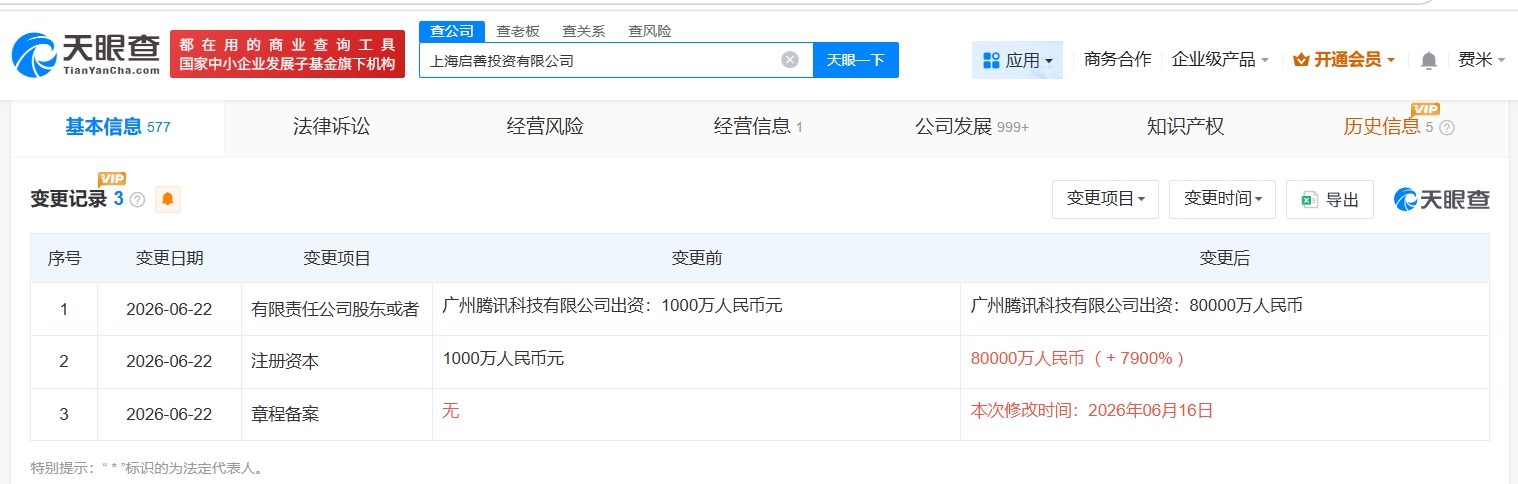
Task: Select the 查风险 search tab
Action: [650, 31]
